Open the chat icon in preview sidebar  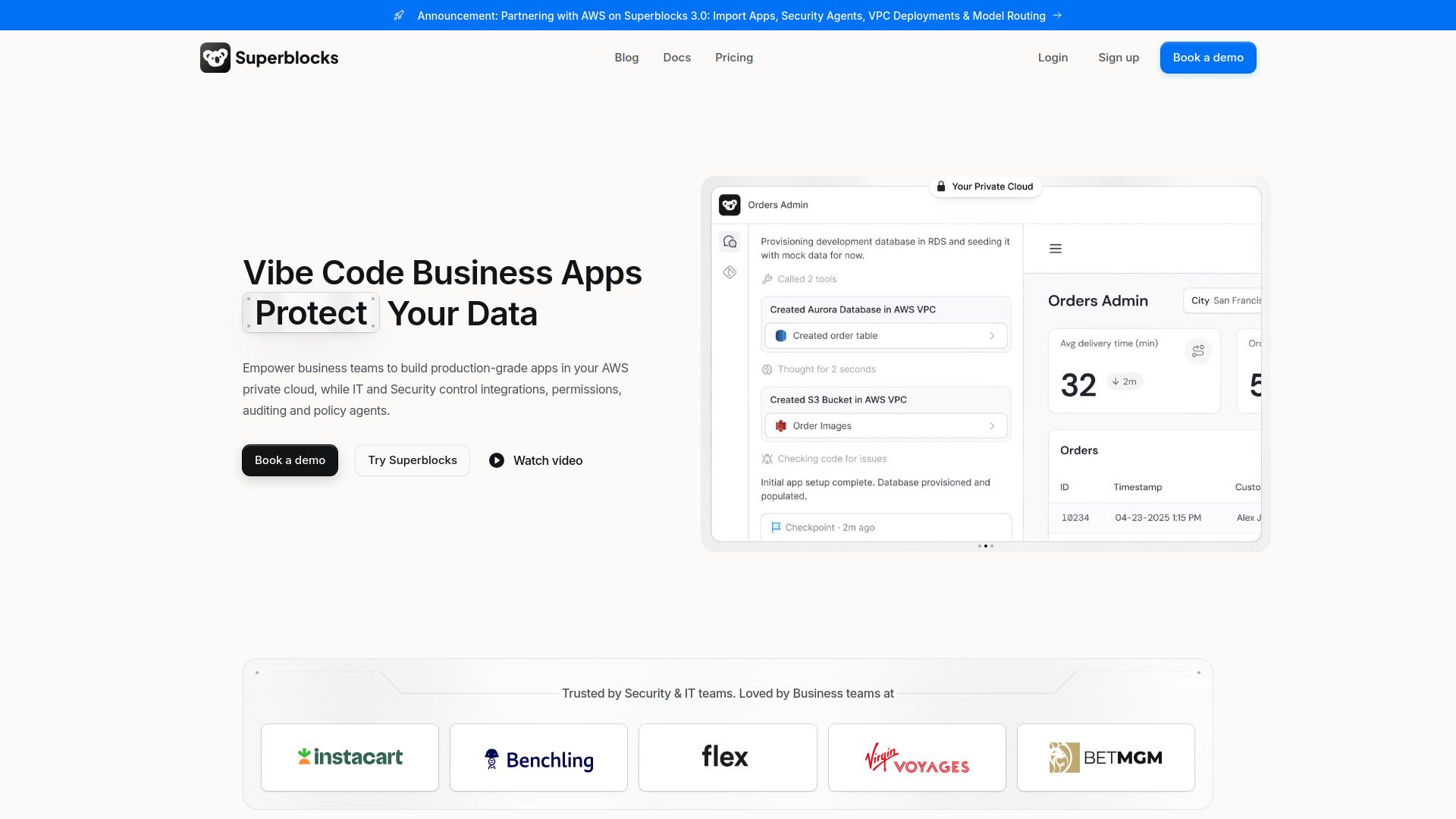tap(730, 242)
